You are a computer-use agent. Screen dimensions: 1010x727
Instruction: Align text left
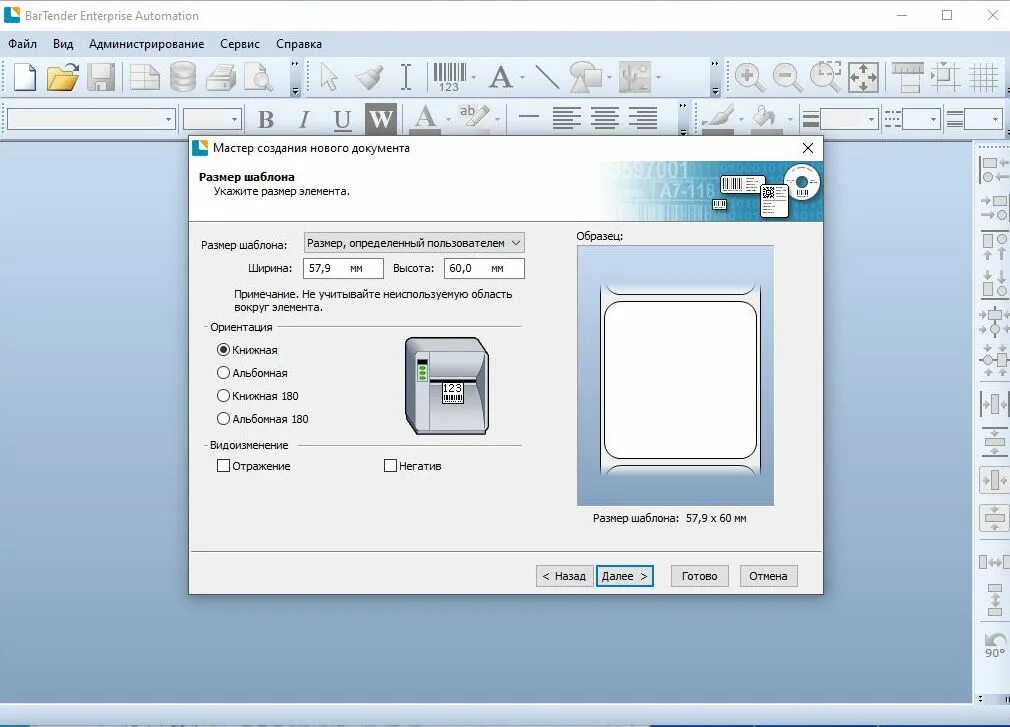pos(566,118)
